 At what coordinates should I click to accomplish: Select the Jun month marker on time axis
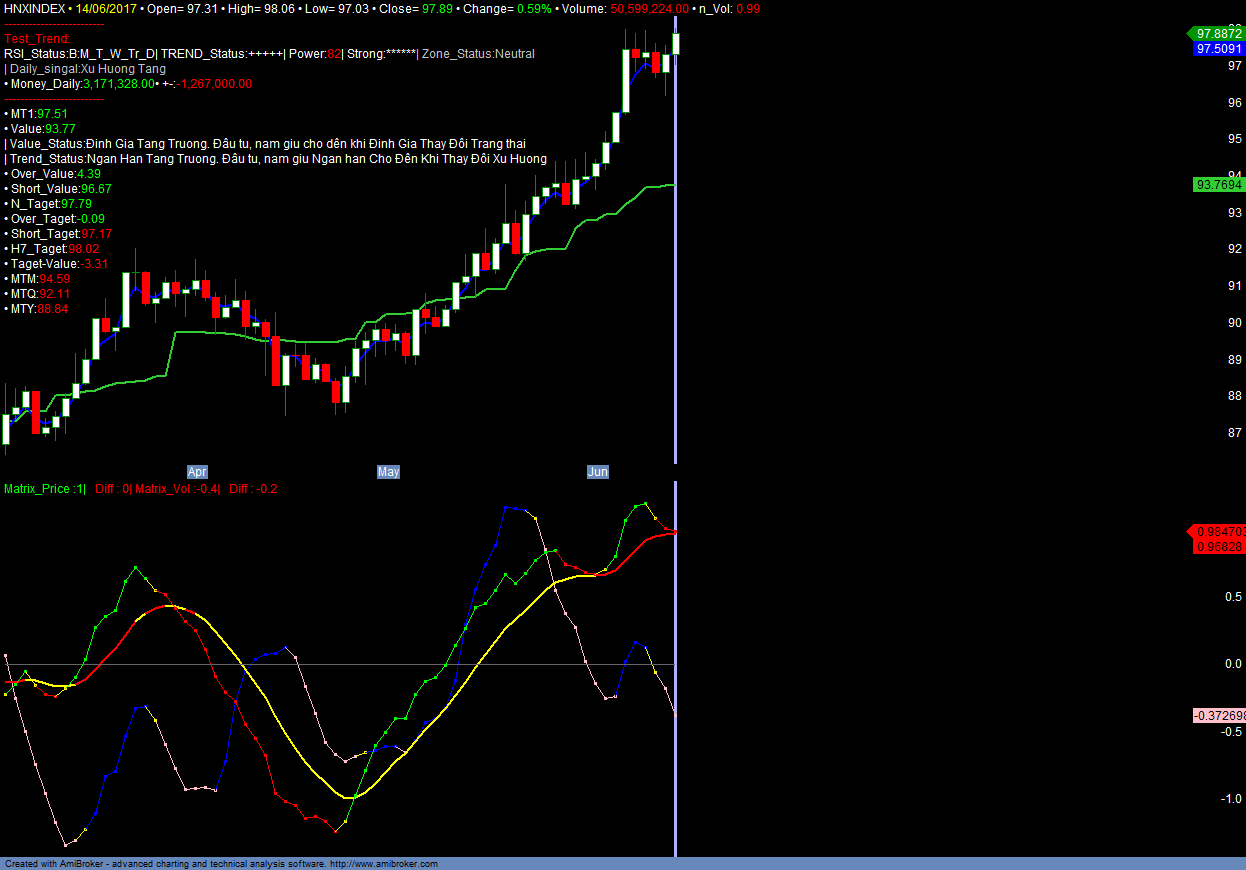(x=597, y=472)
